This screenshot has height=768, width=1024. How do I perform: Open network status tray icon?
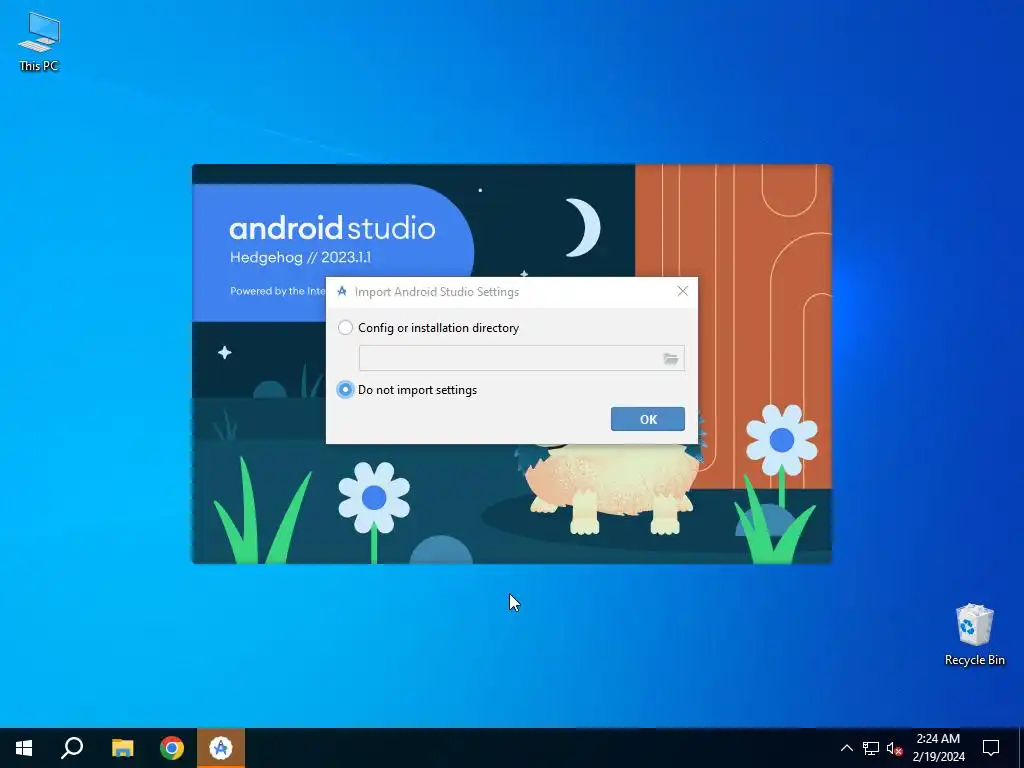point(871,748)
